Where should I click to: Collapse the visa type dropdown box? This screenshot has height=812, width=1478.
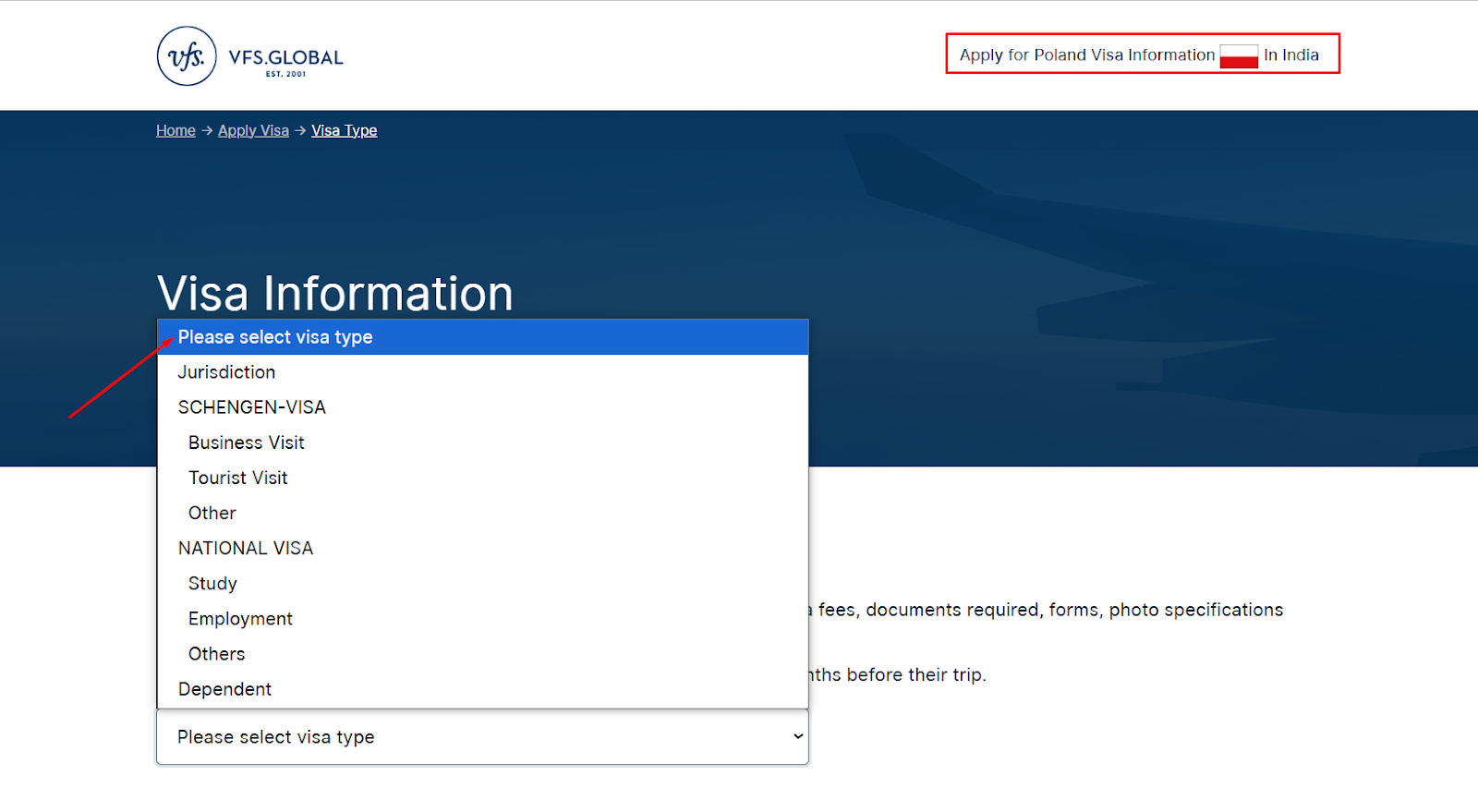coord(483,736)
